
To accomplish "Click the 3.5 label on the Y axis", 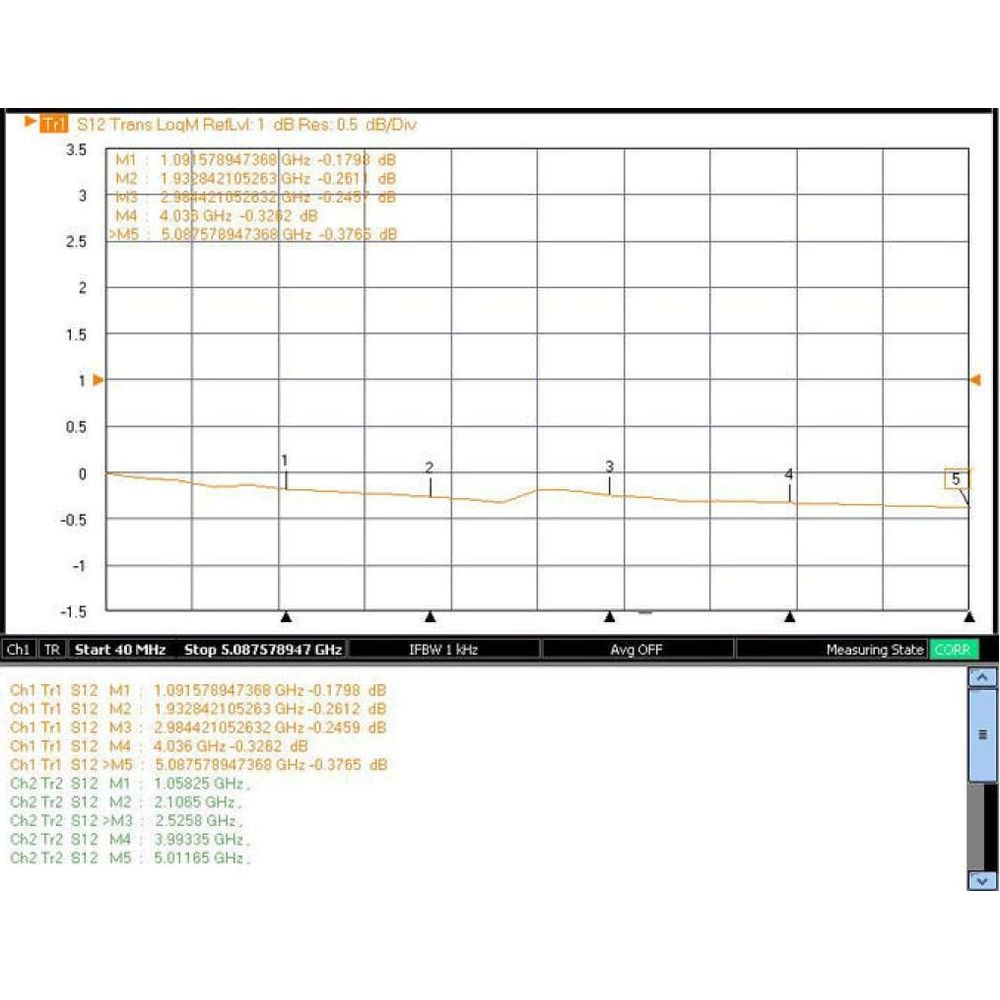I will tap(76, 150).
